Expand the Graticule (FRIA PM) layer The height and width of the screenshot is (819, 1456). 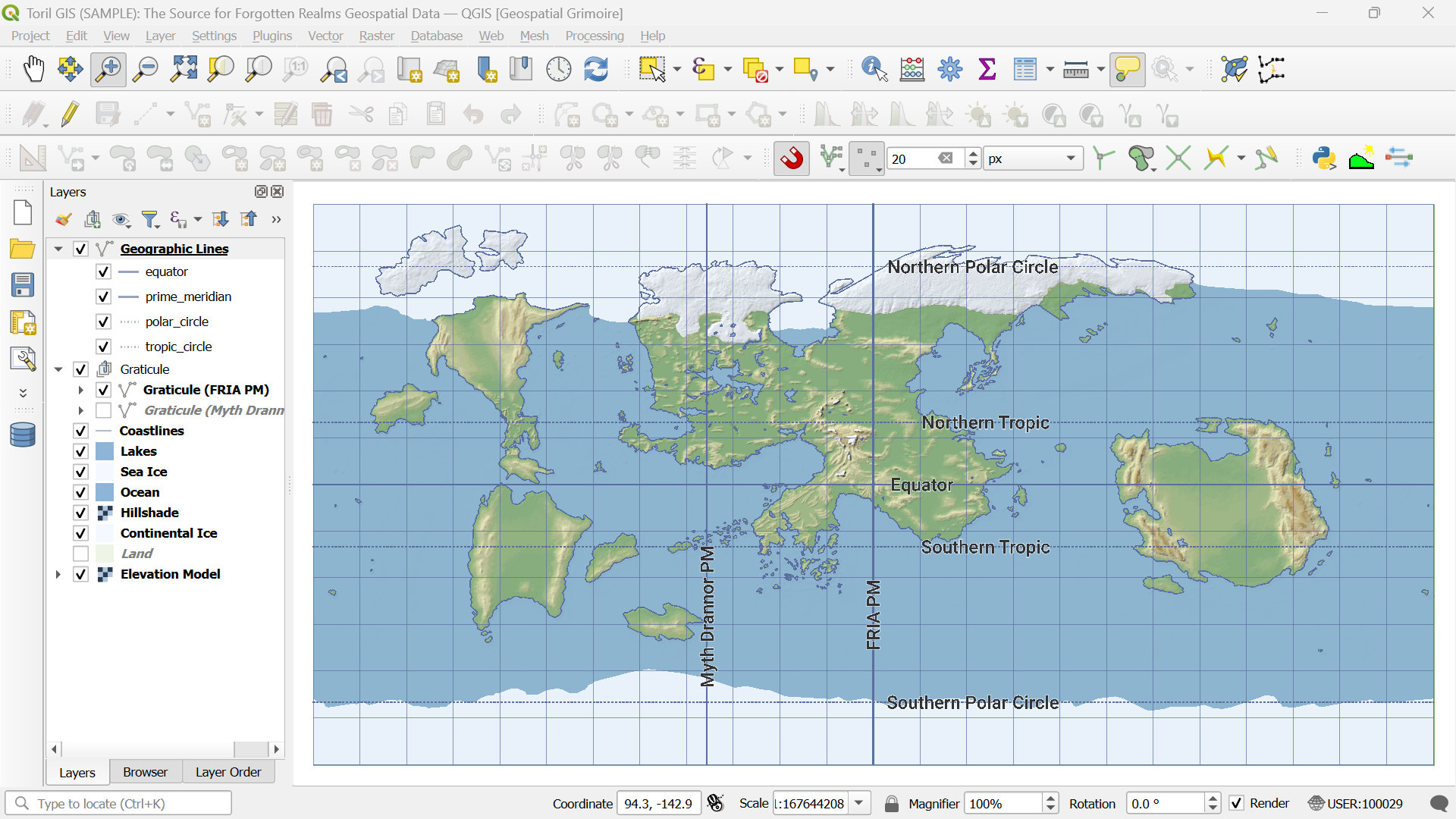click(x=81, y=390)
